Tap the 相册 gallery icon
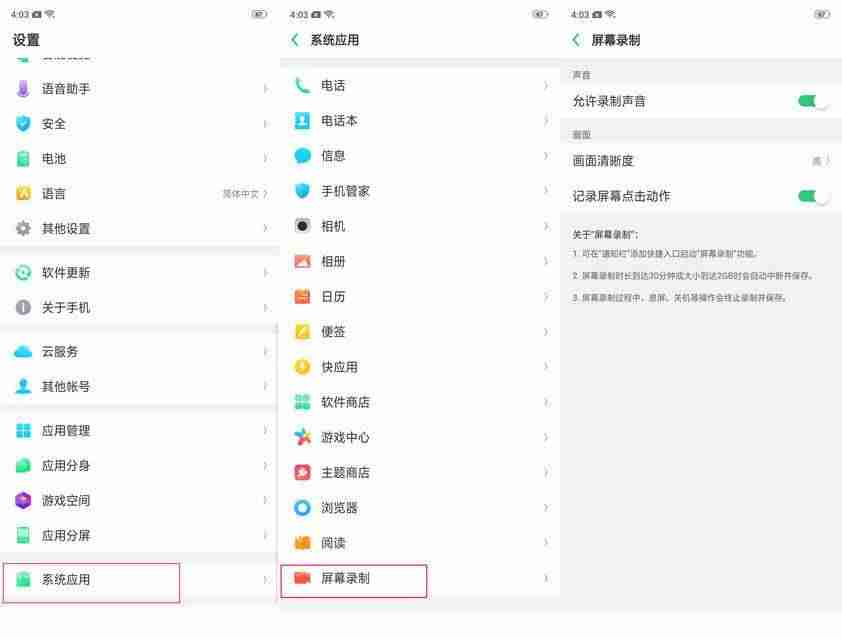Viewport: 842px width, 639px height. (302, 262)
